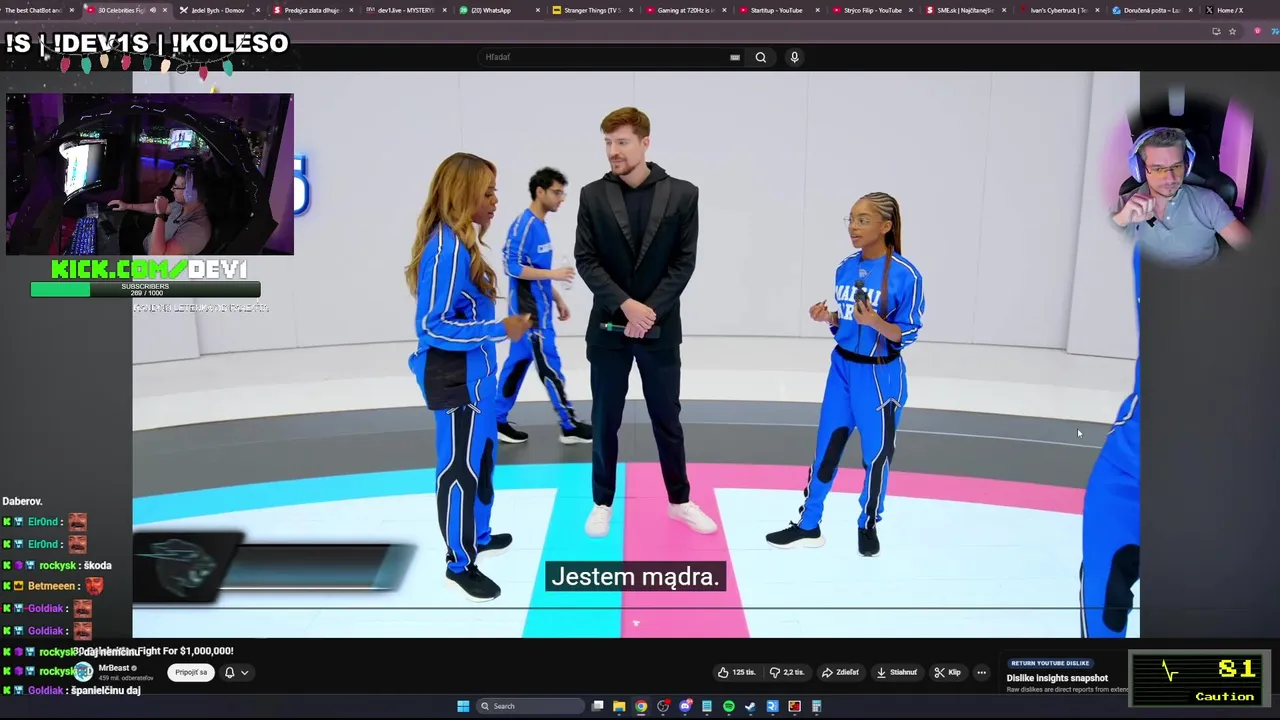The height and width of the screenshot is (720, 1280).
Task: Click the Return YouTube Dislike label
Action: (x=1050, y=663)
